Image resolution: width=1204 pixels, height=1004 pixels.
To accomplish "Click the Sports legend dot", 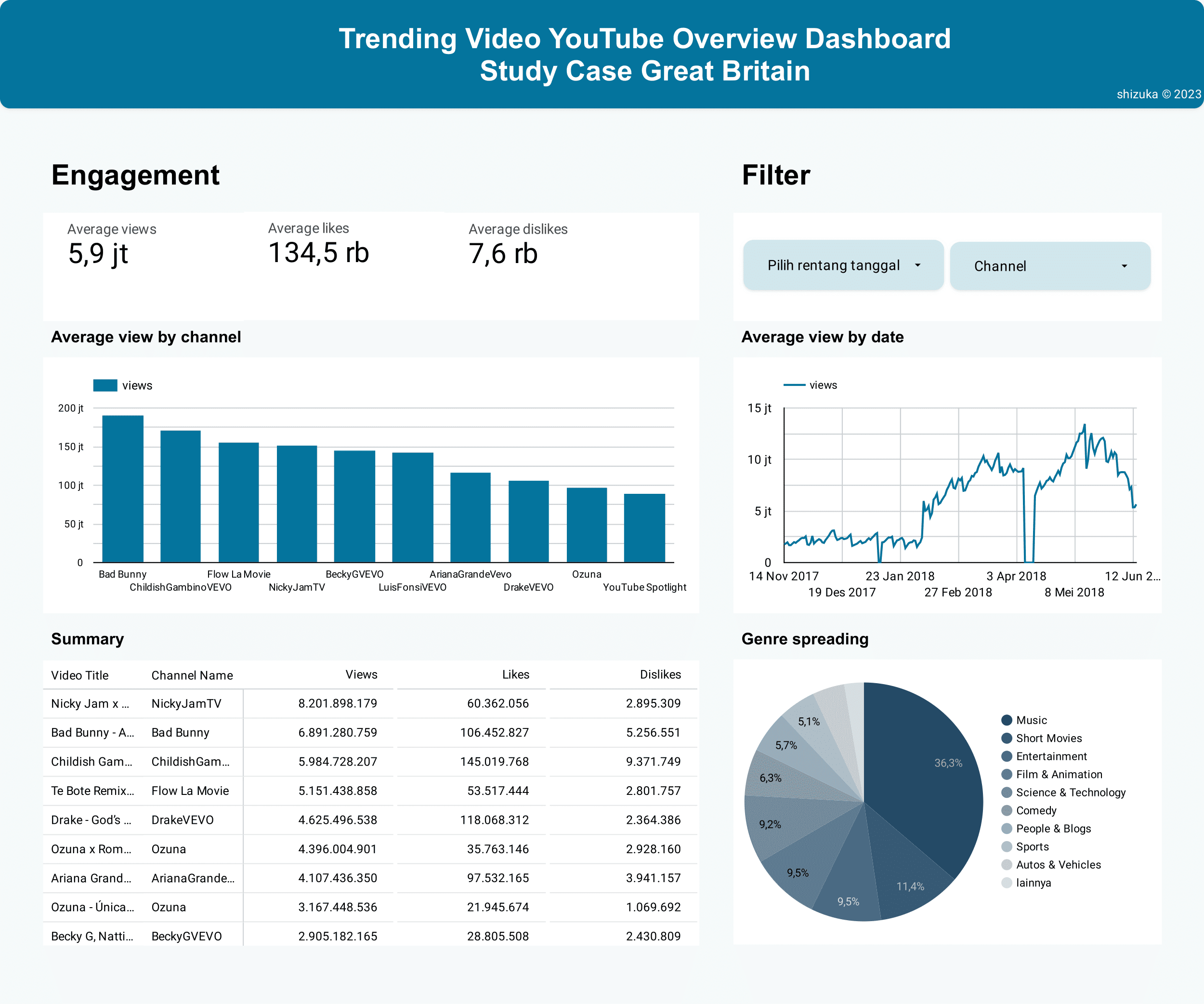I will 1006,847.
